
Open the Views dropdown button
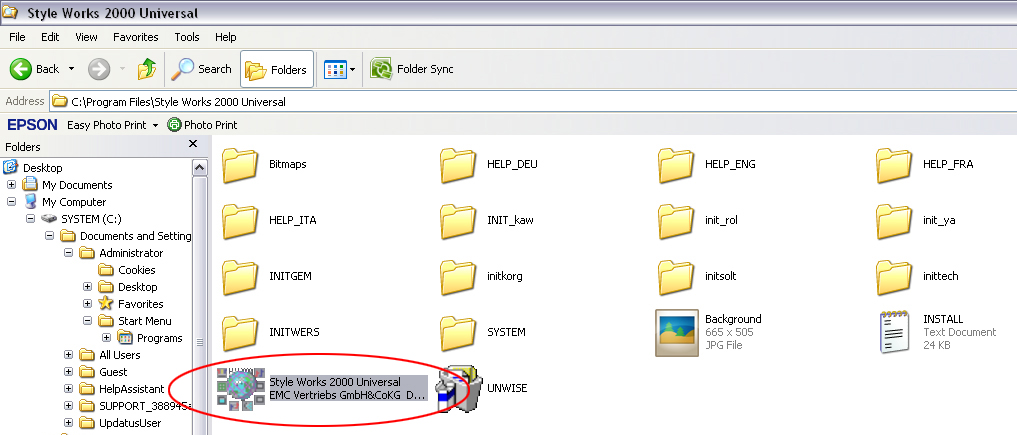[x=340, y=69]
